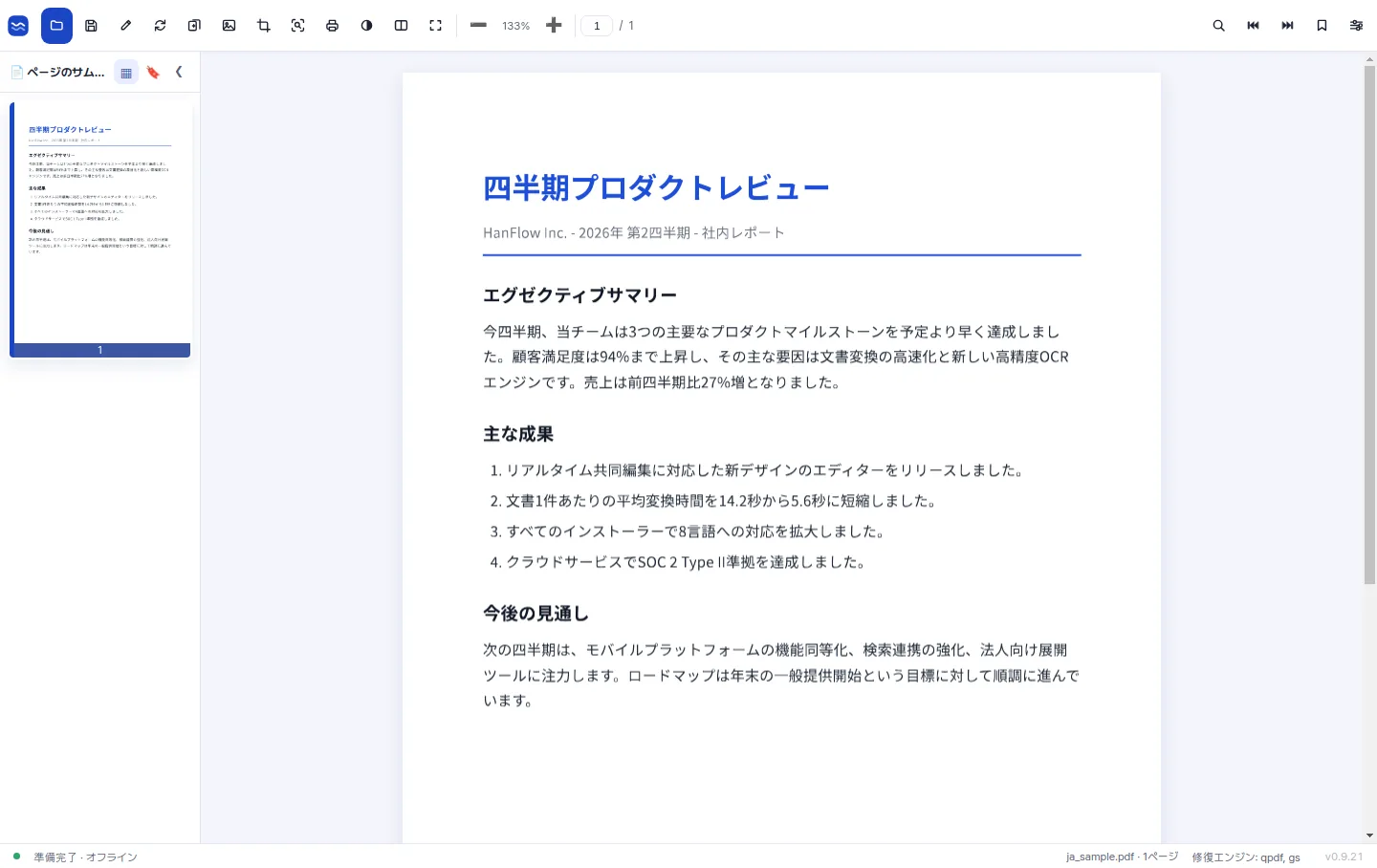Click the scrollbar down arrow
This screenshot has width=1377, height=868.
coord(1369,835)
